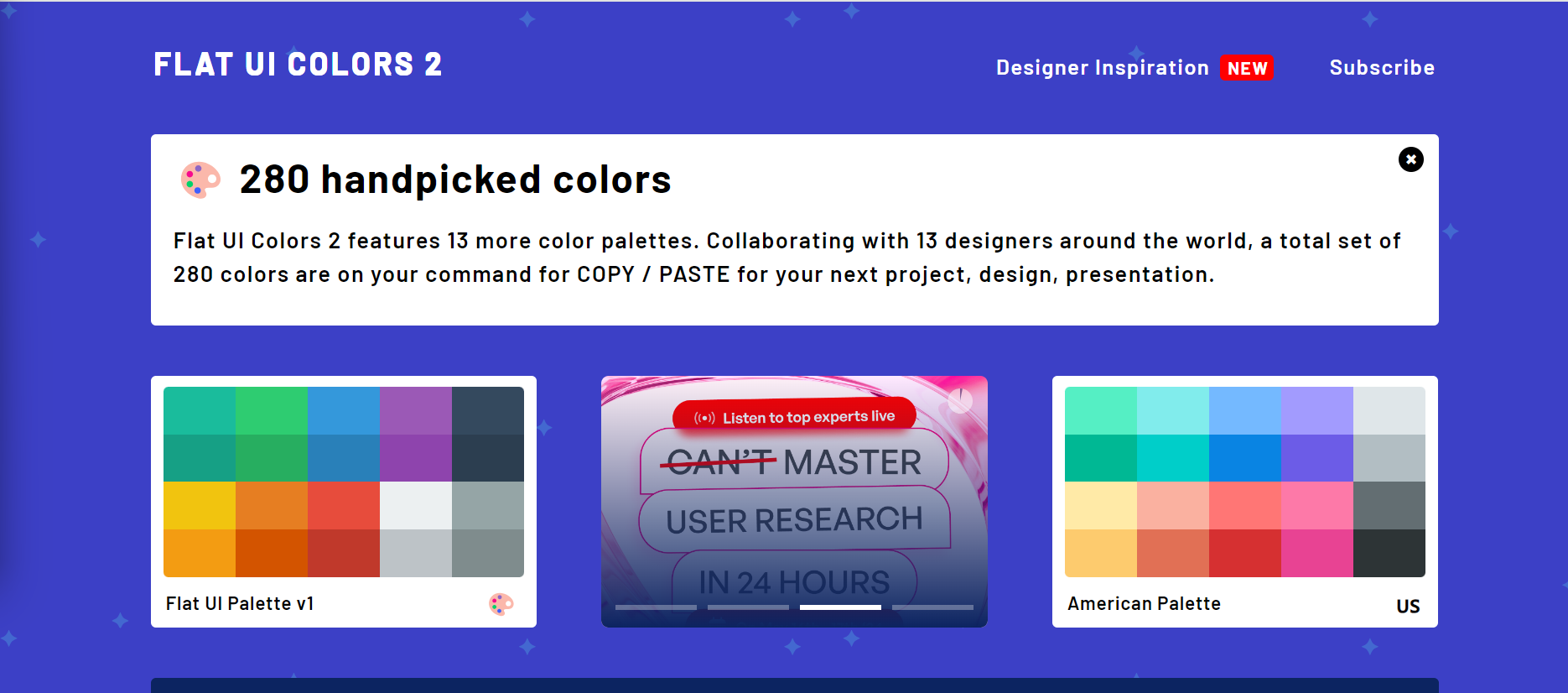1568x693 pixels.
Task: Pick the dark red pomegranate swatch in Flat UI Palette v1
Action: (344, 553)
